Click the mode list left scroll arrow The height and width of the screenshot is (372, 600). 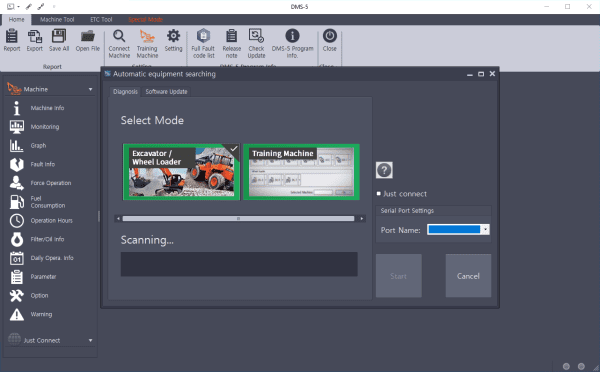[118, 219]
